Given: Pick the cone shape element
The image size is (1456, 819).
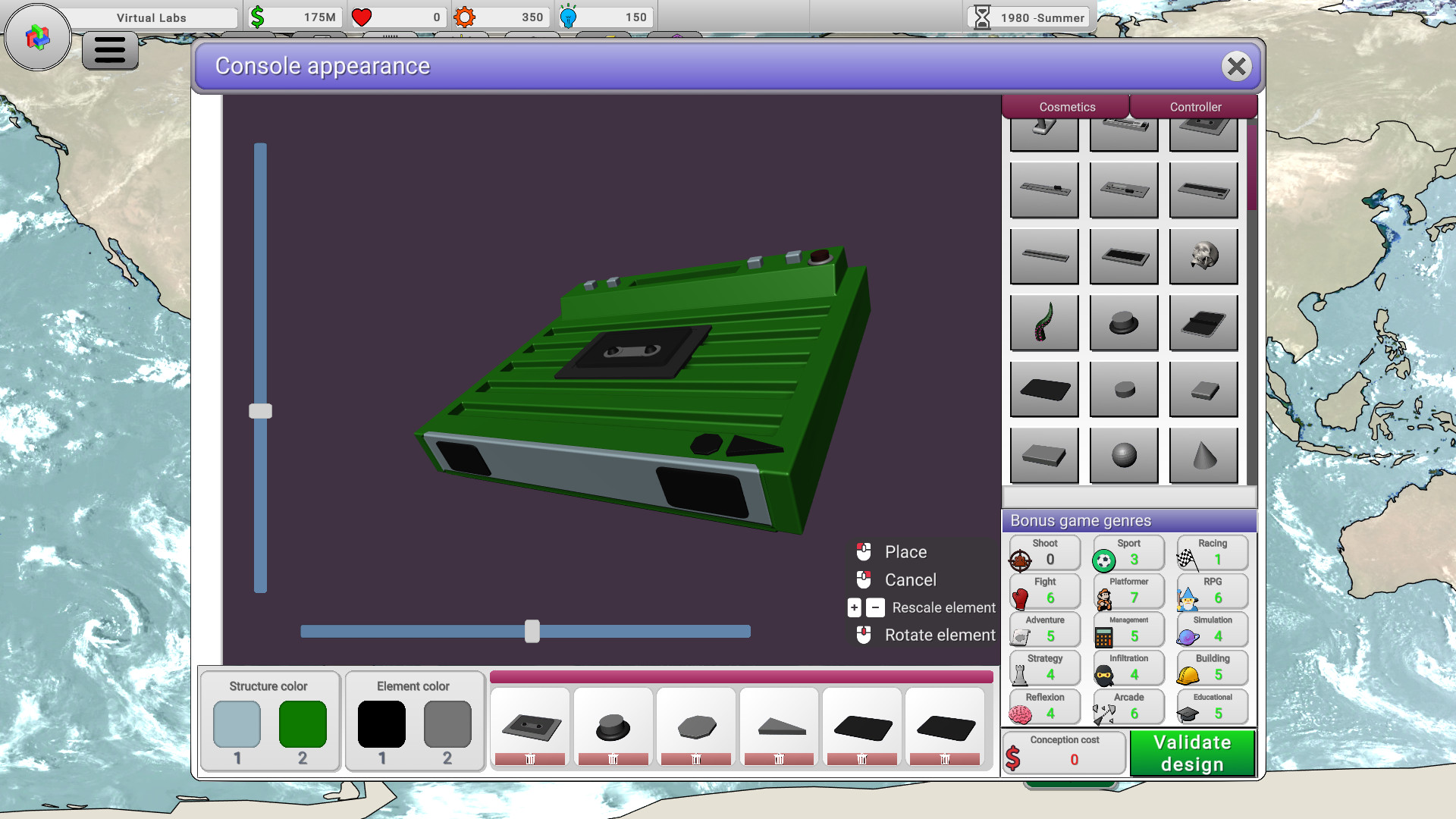Looking at the screenshot, I should pos(1203,455).
